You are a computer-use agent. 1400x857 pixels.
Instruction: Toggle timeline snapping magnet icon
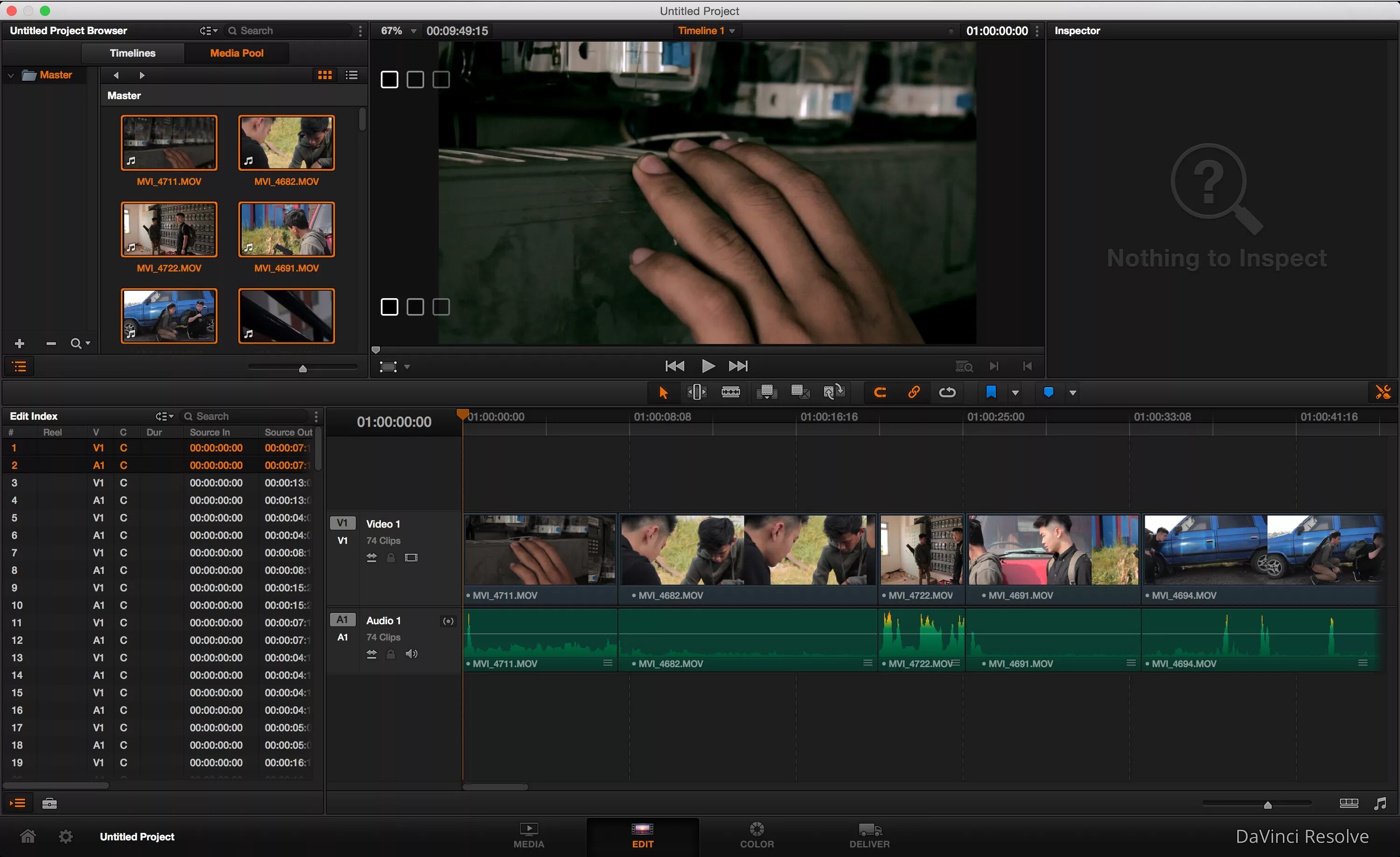880,392
